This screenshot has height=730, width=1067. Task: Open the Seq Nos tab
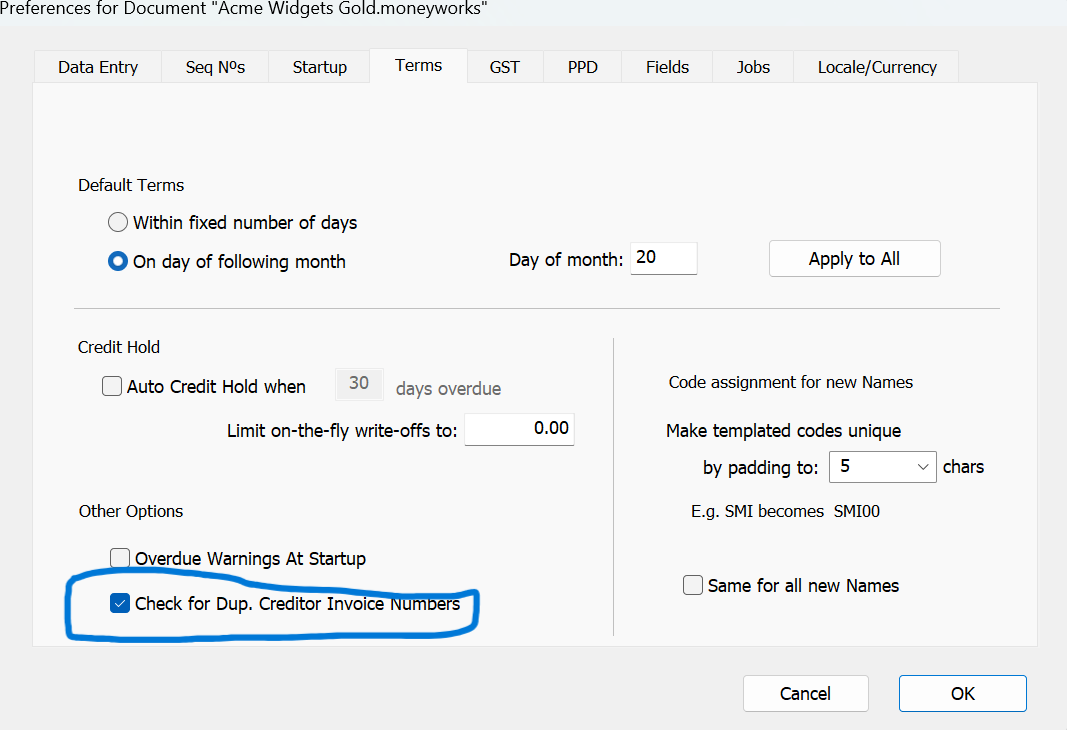215,67
